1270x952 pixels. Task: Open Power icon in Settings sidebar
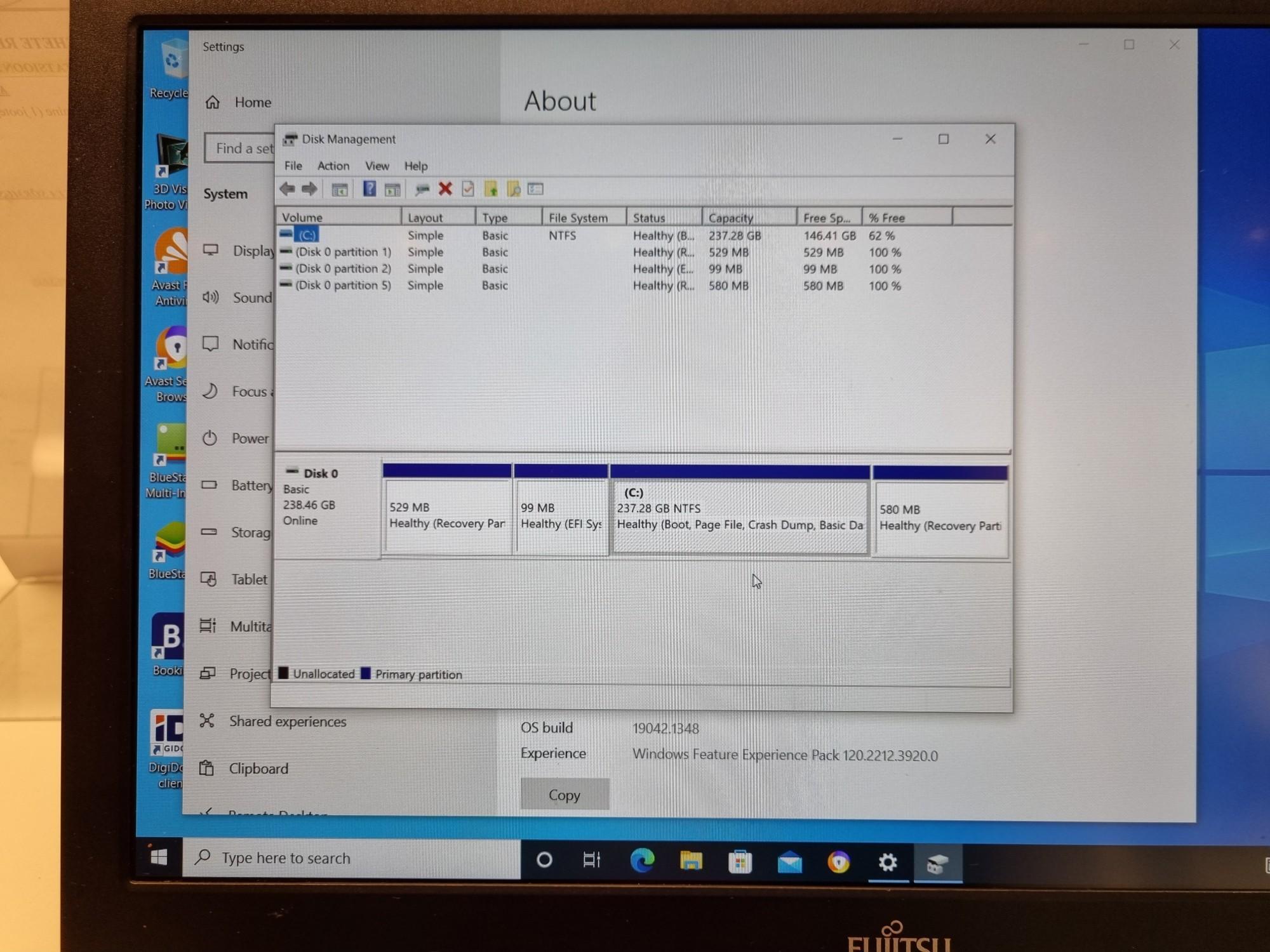[x=210, y=438]
